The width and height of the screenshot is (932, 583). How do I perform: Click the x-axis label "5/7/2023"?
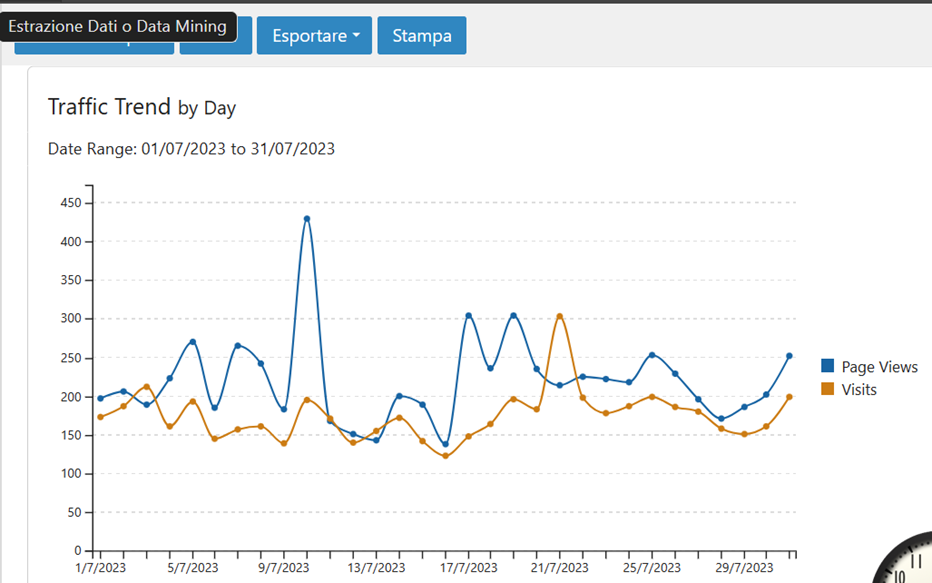193,568
